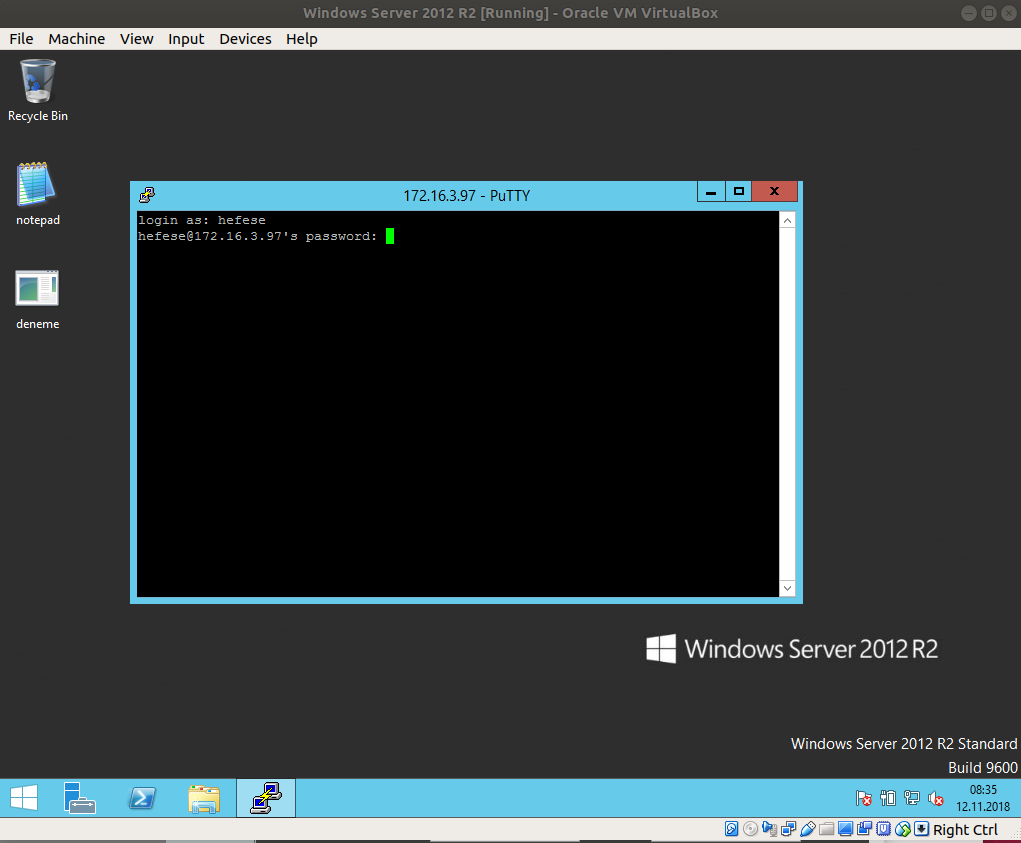
Task: Open the Windows Start button
Action: 24,797
